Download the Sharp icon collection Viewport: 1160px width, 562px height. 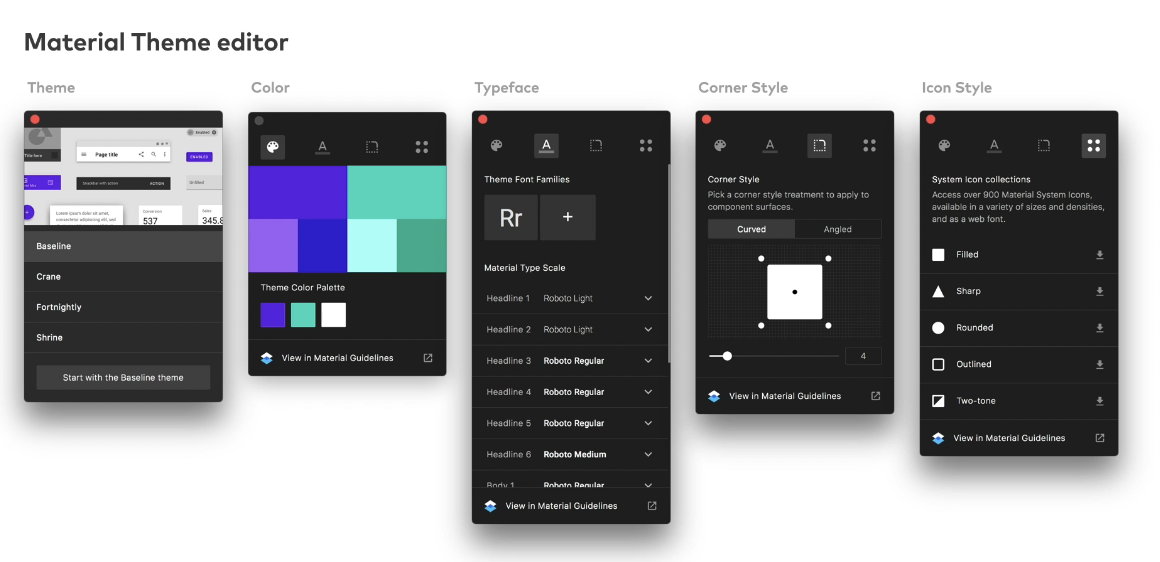[1099, 291]
